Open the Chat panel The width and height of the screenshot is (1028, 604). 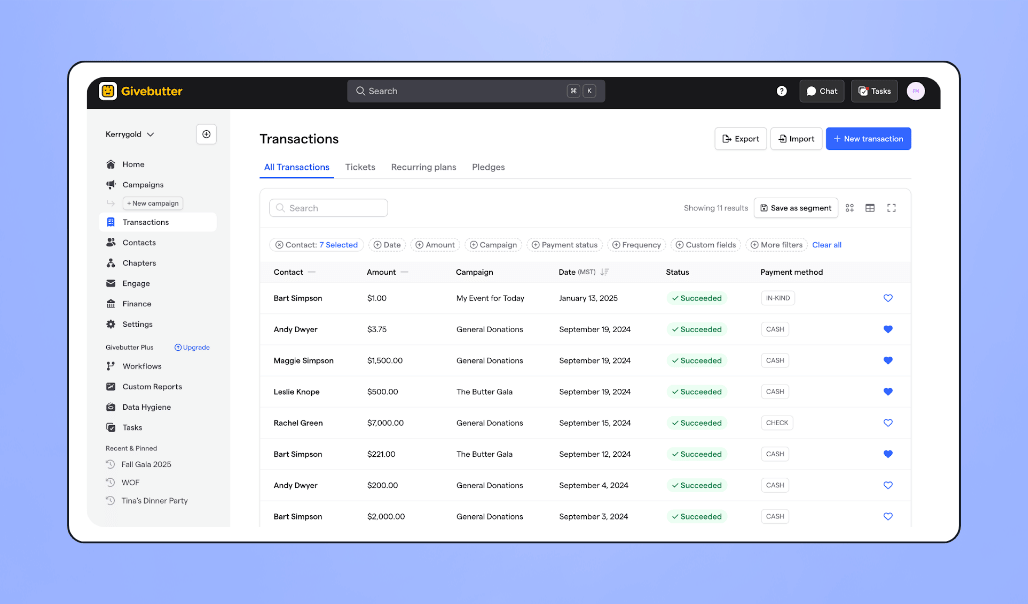(821, 90)
